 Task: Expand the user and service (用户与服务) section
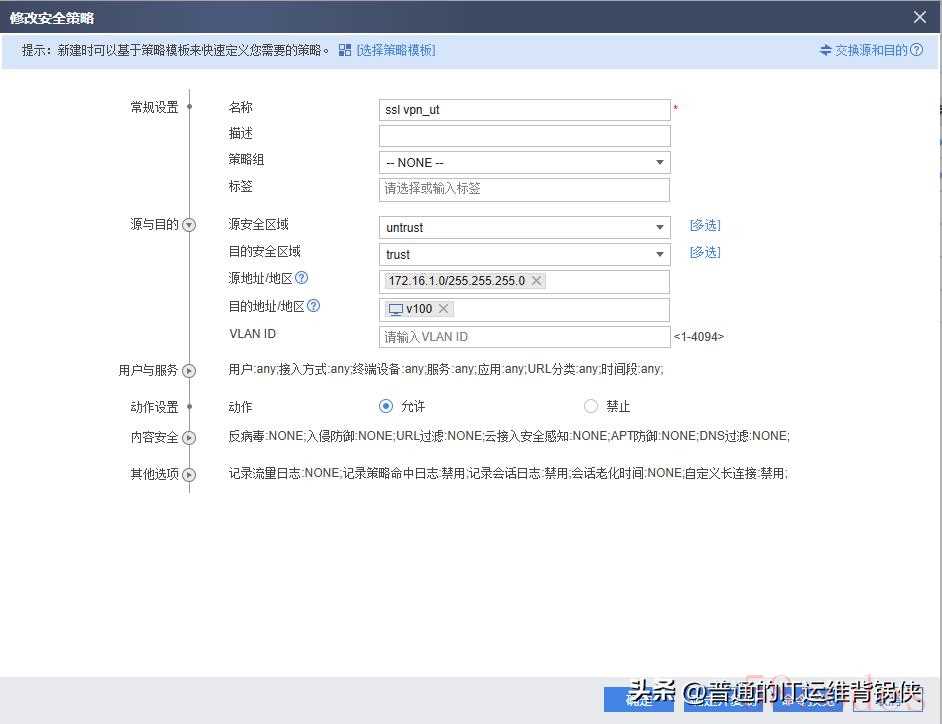click(x=189, y=371)
